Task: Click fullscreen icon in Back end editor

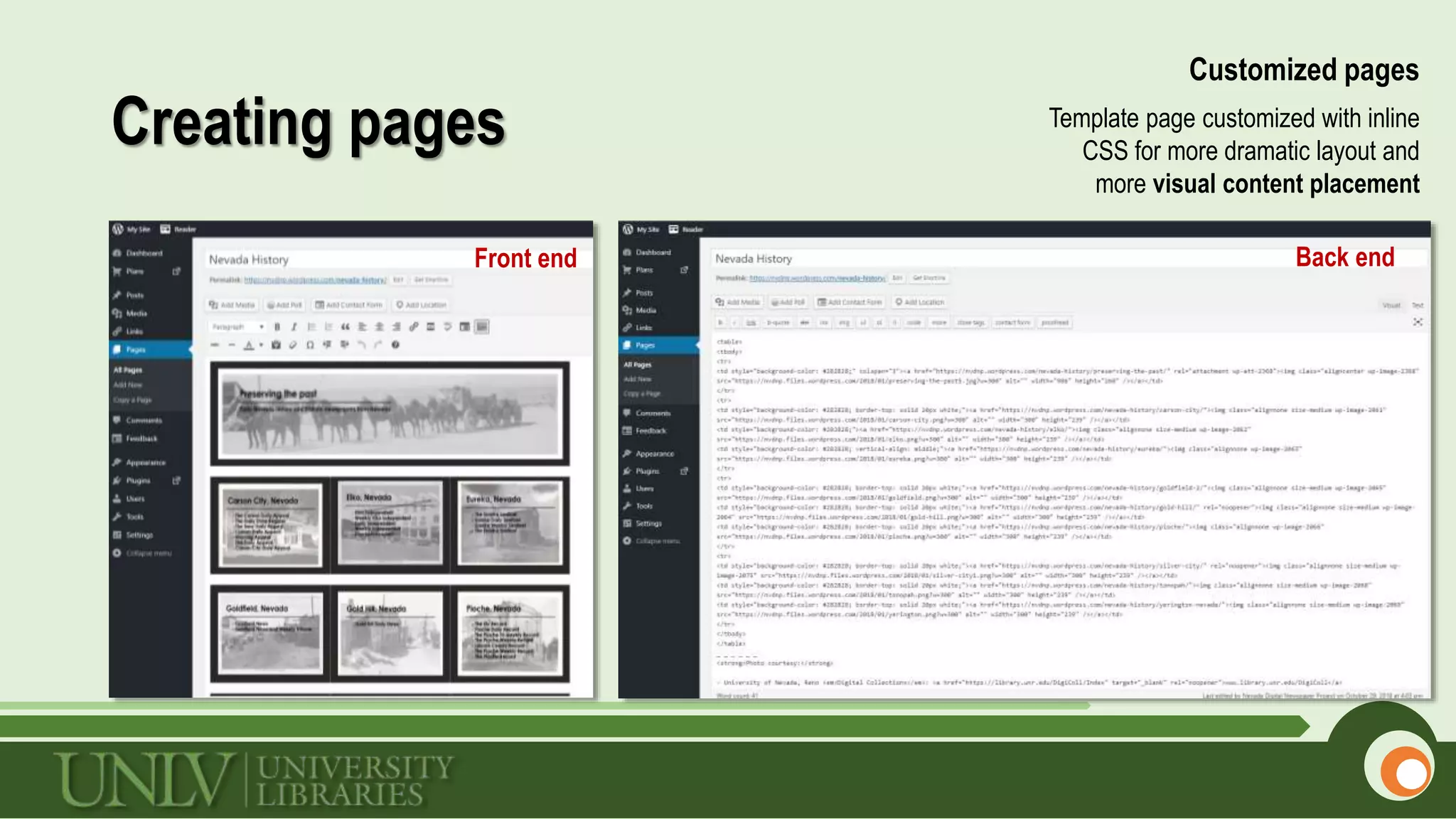Action: (x=1418, y=323)
